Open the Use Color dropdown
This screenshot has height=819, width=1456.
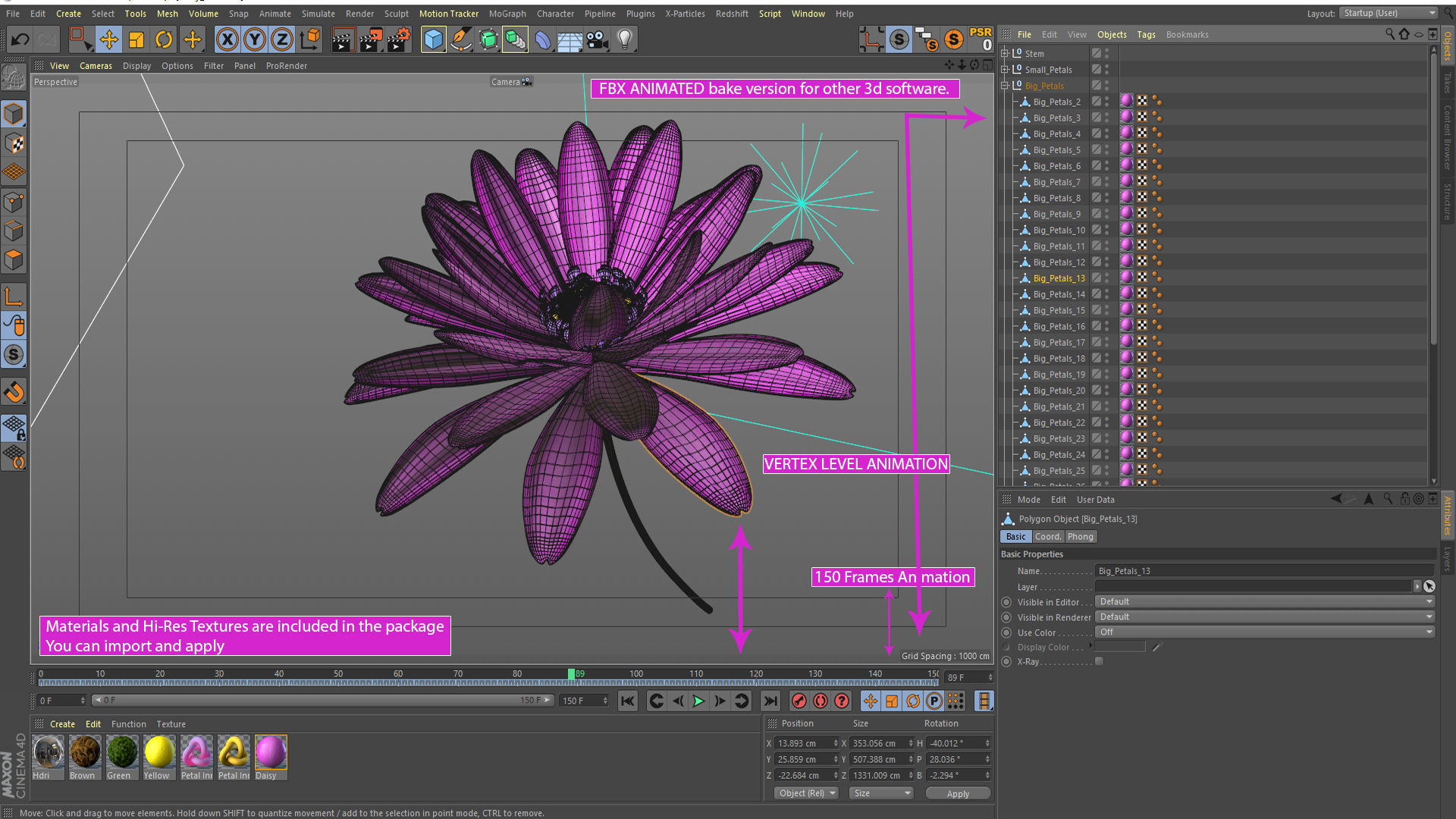point(1265,632)
